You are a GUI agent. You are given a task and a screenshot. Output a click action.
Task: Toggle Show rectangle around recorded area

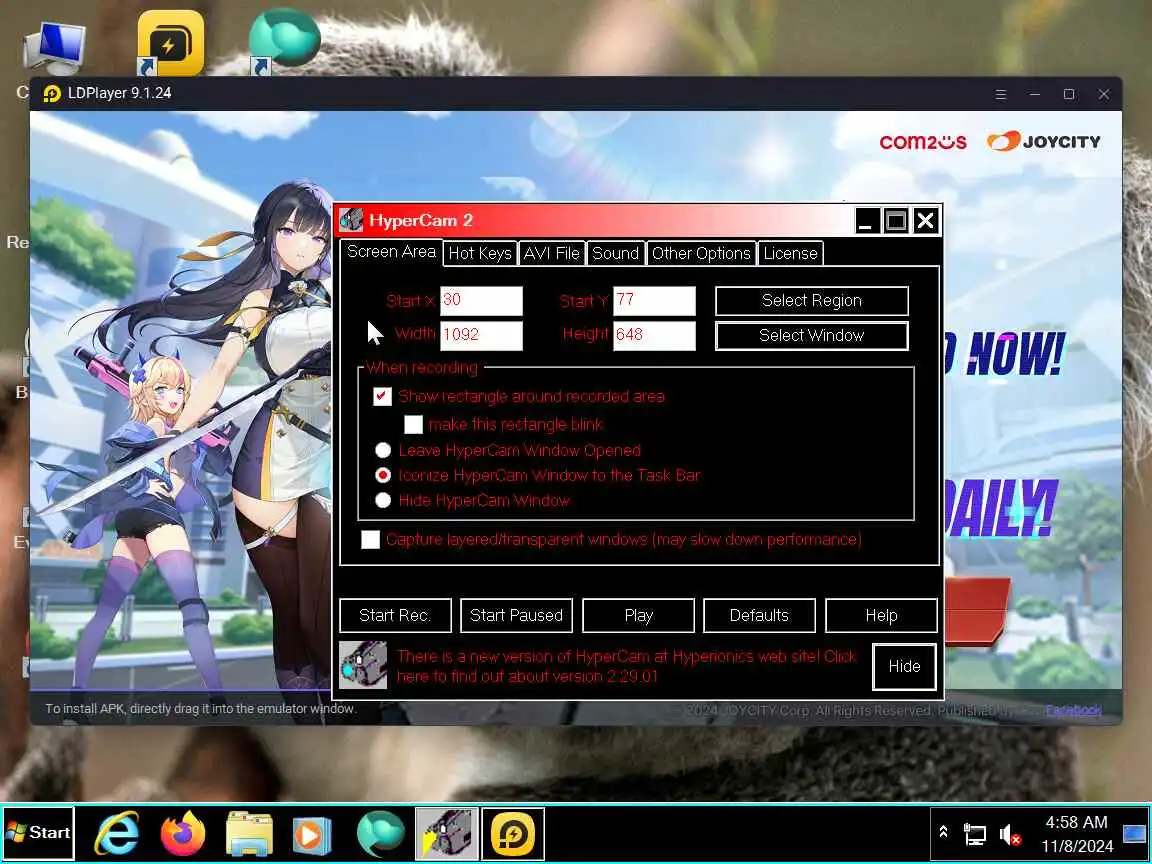[x=382, y=396]
